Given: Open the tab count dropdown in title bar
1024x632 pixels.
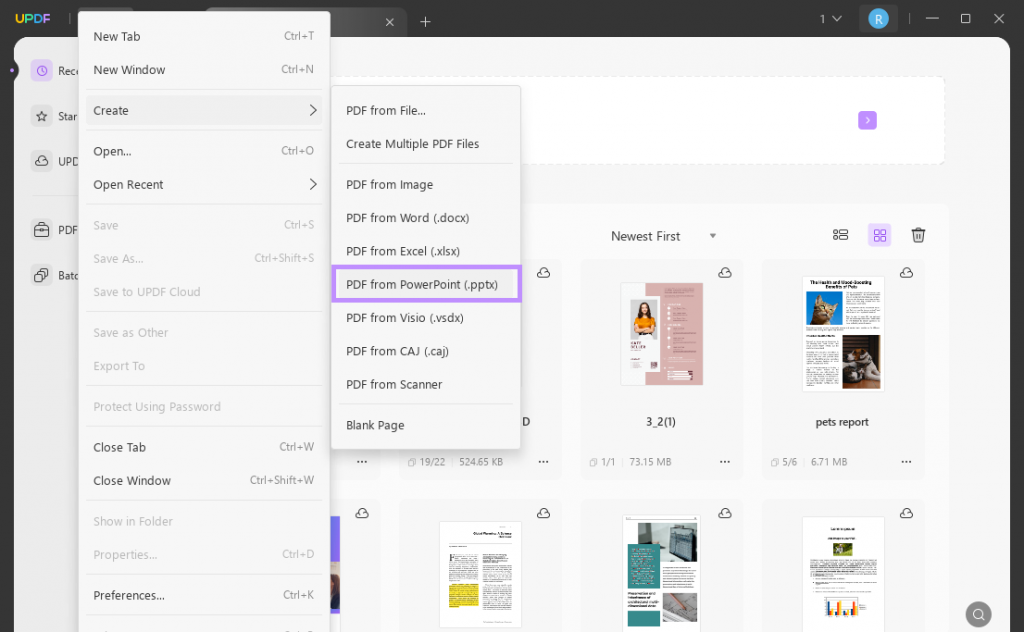Looking at the screenshot, I should click(829, 18).
